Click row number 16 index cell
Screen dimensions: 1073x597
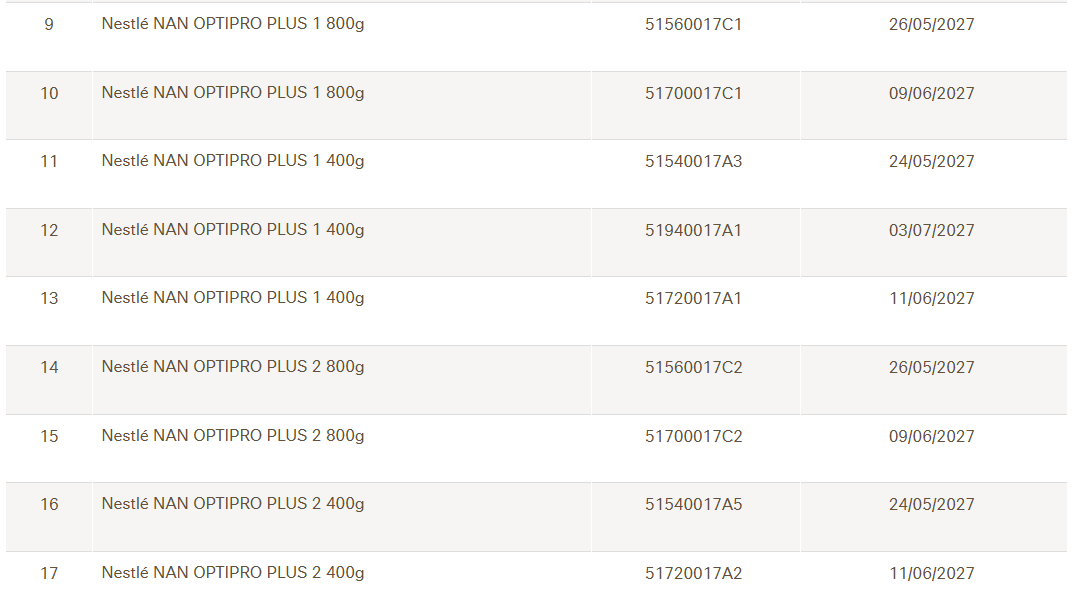[49, 505]
